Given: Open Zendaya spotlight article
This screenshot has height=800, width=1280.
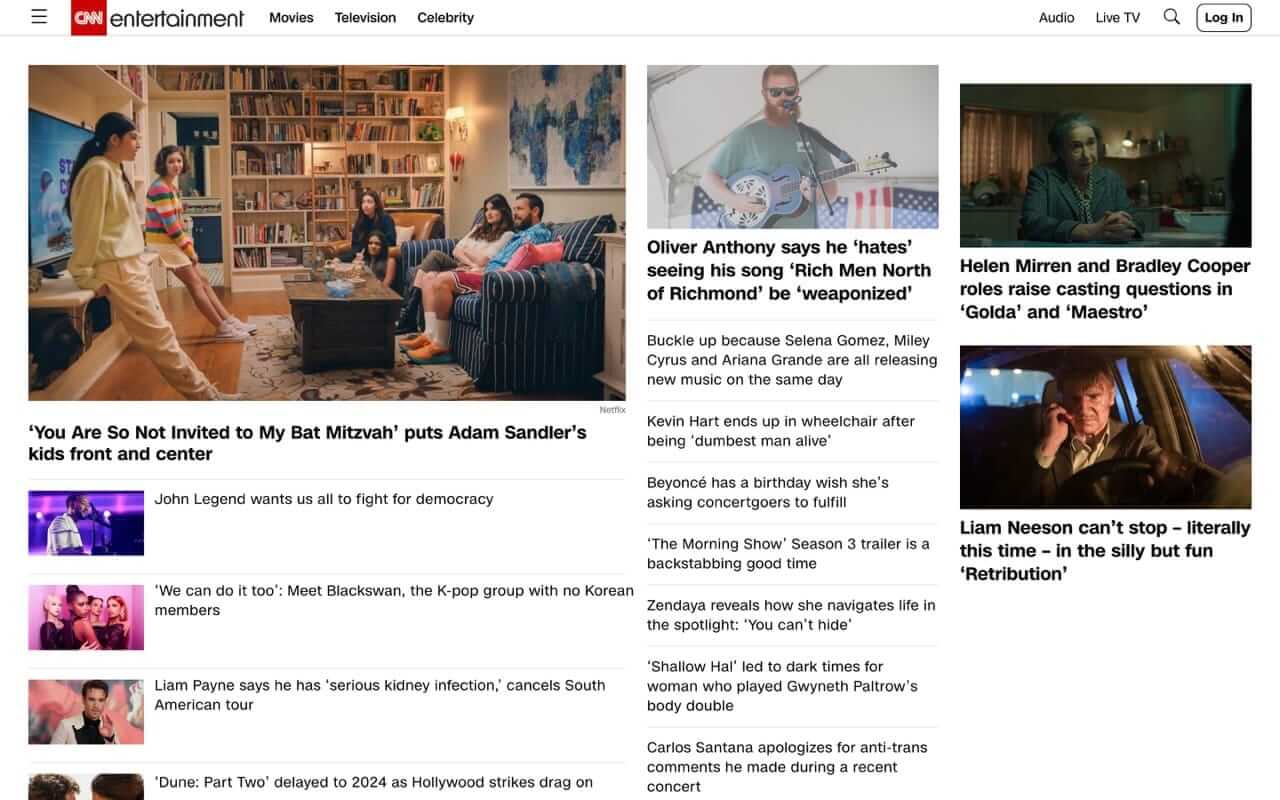Looking at the screenshot, I should (791, 615).
